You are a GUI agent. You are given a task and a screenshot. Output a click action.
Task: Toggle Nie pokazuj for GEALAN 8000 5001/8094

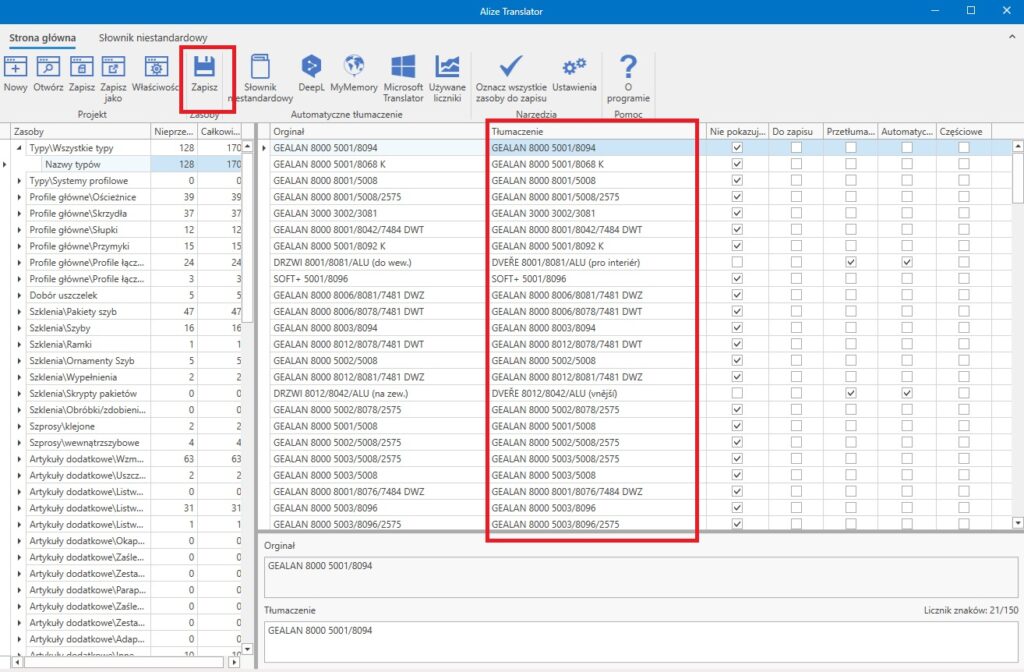coord(737,148)
